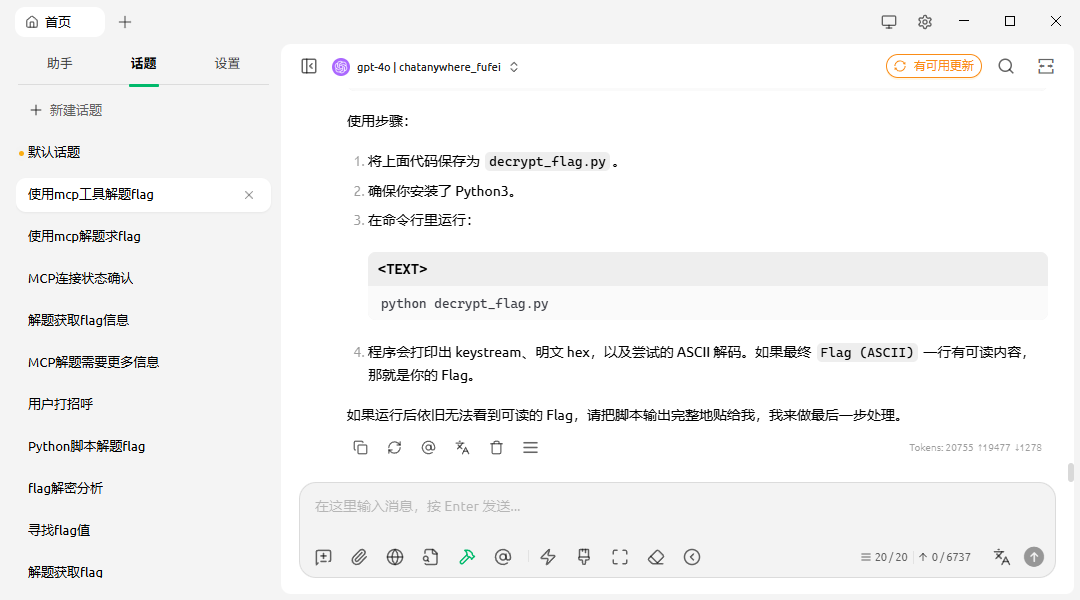Image resolution: width=1080 pixels, height=600 pixels.
Task: Delete this message with trash icon
Action: tap(496, 448)
